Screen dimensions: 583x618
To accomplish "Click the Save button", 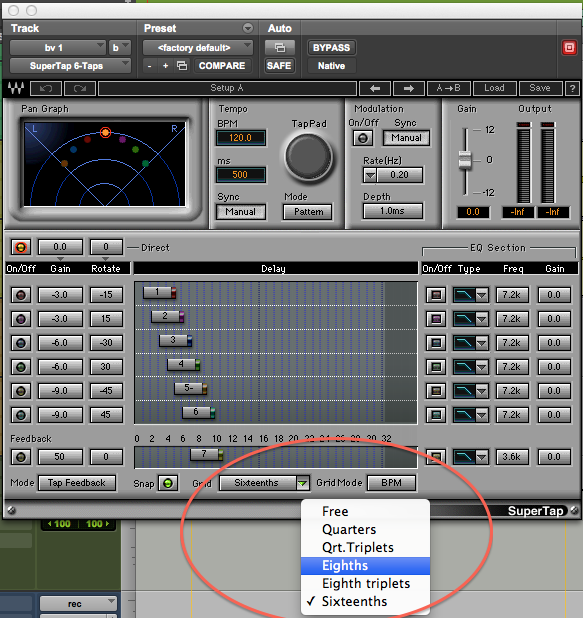I will click(x=540, y=88).
